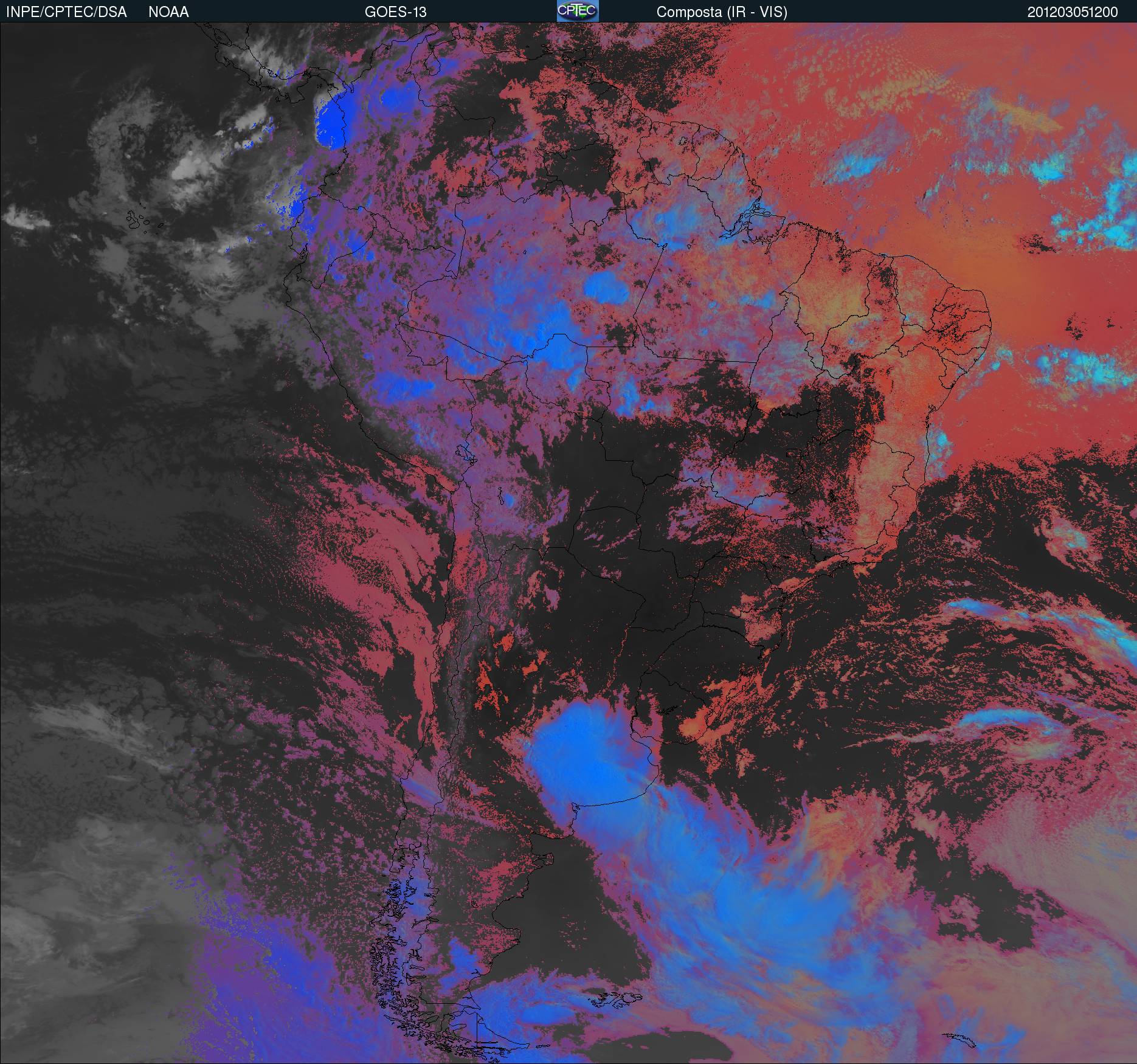The height and width of the screenshot is (1064, 1137).
Task: Click the CPTEC logo in the header
Action: click(x=578, y=11)
